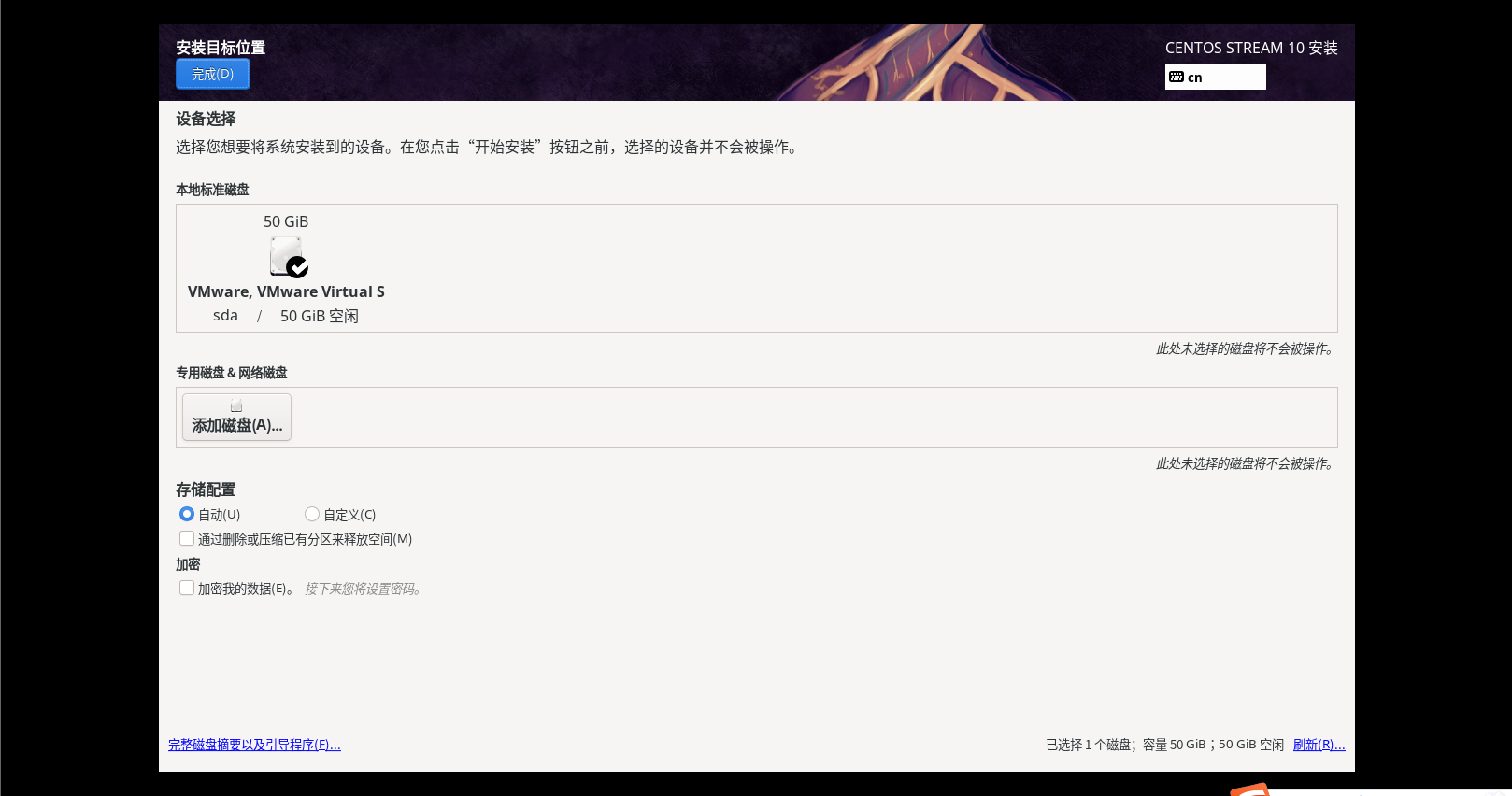Click the 50 GiB 空闲 text under the disk
Screen dimensions: 1512x796
(x=320, y=316)
